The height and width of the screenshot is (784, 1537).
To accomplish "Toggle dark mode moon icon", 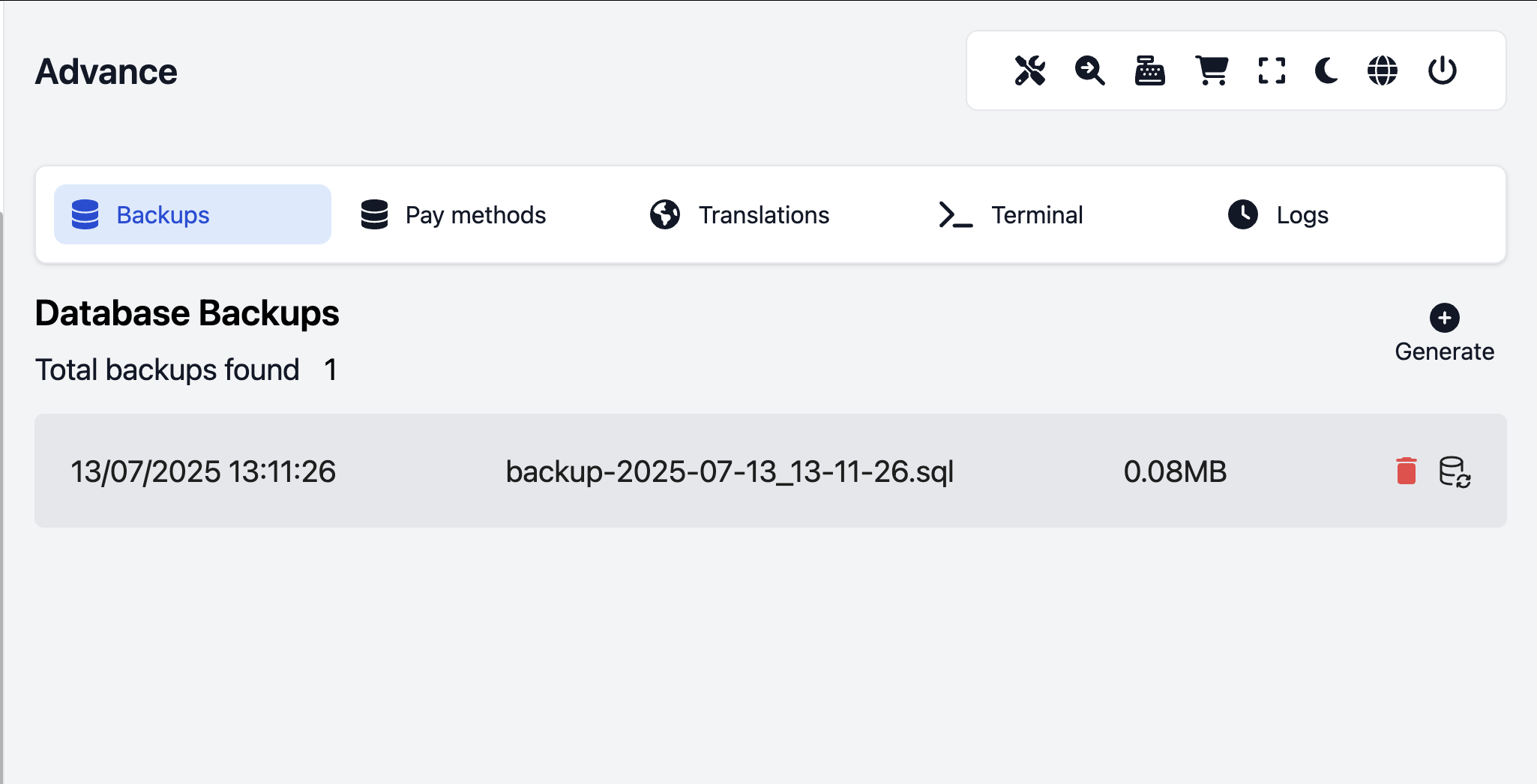I will [x=1326, y=71].
